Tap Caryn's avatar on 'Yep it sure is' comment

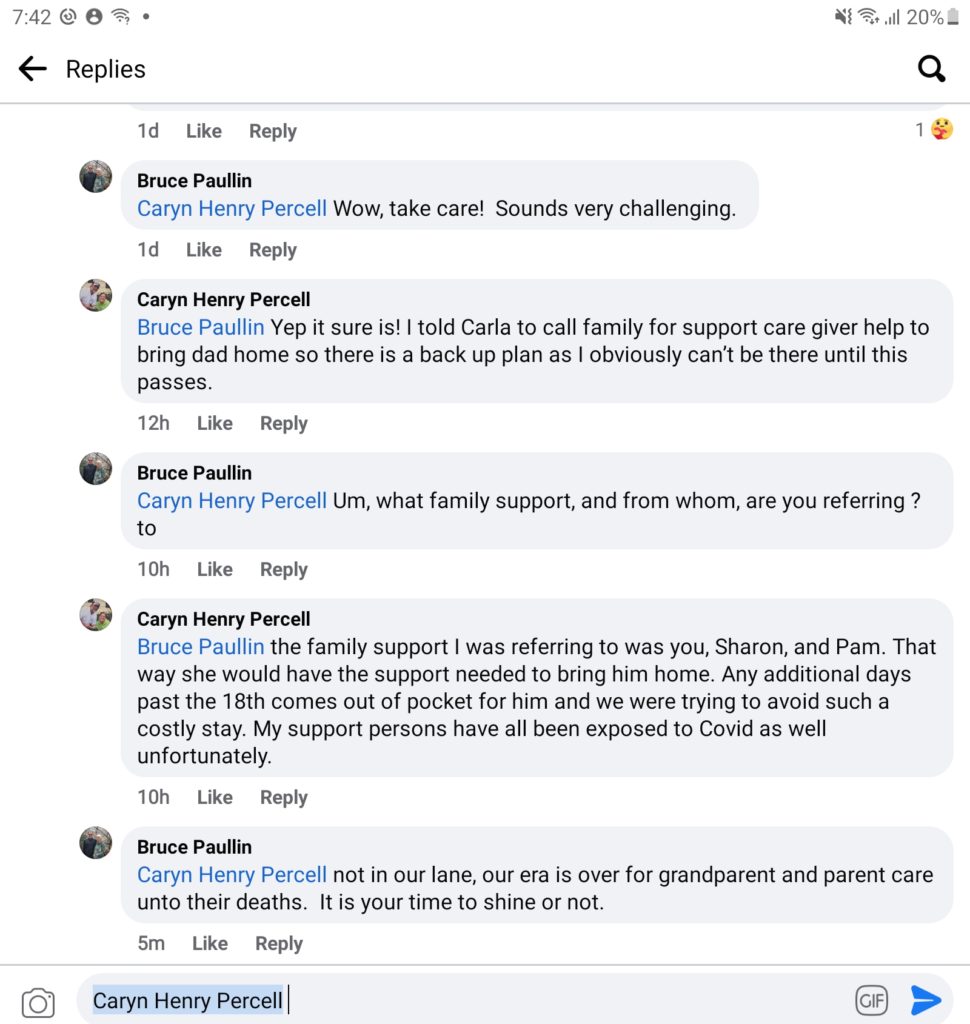click(96, 296)
